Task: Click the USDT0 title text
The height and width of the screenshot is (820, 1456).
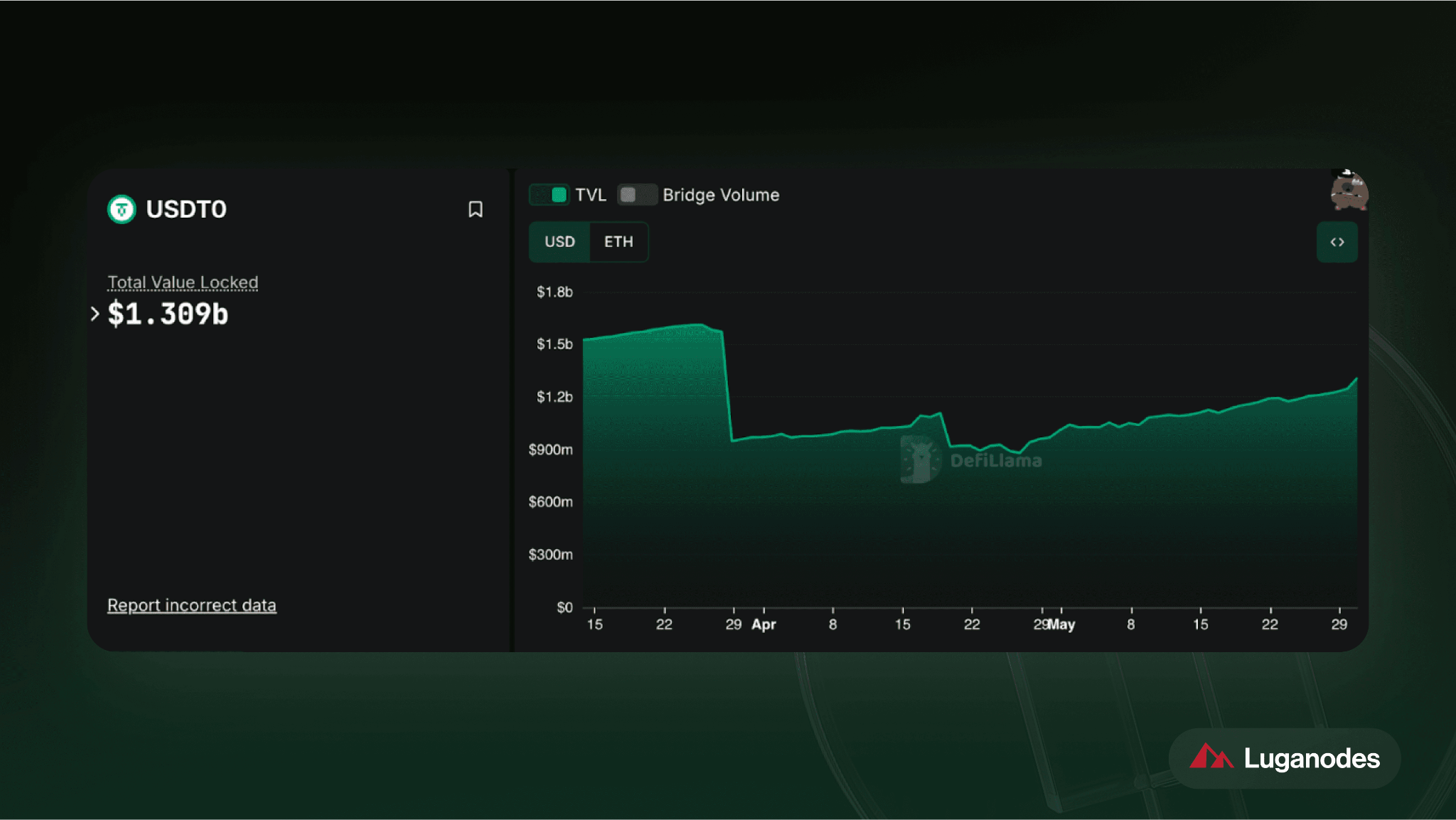Action: (186, 209)
